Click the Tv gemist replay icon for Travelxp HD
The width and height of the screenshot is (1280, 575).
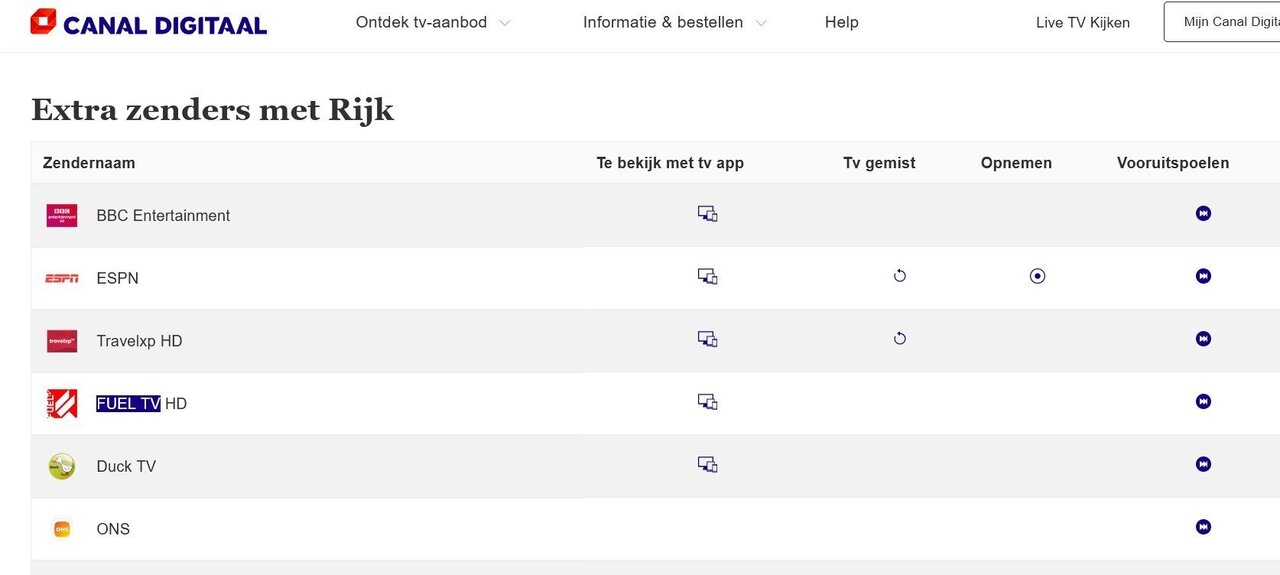(x=899, y=339)
